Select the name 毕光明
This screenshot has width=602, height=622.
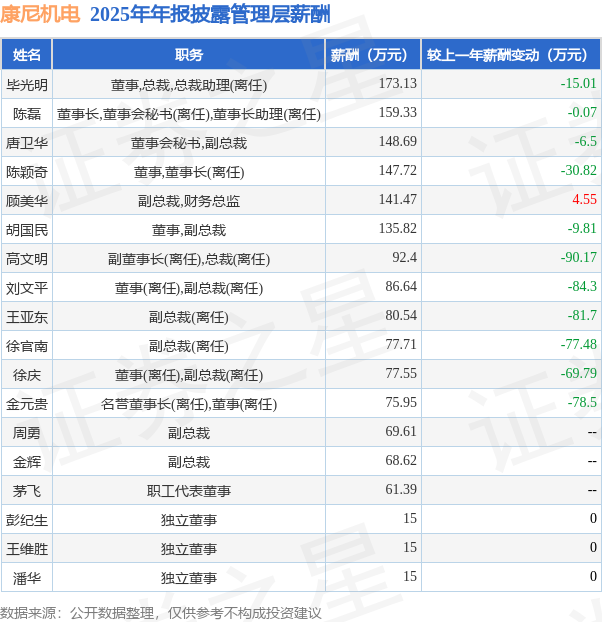point(27,84)
